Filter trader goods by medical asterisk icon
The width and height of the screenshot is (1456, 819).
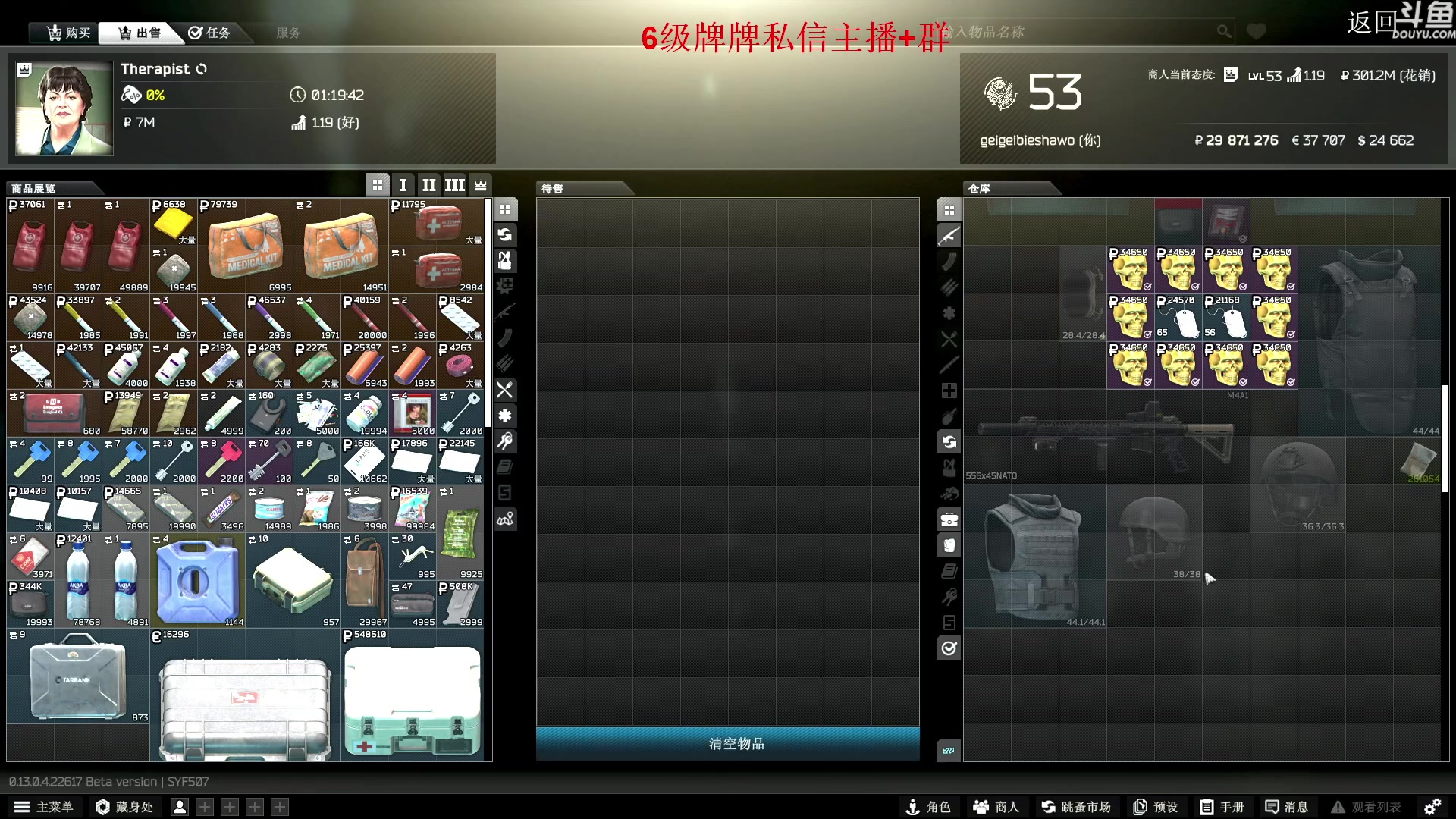click(x=505, y=416)
